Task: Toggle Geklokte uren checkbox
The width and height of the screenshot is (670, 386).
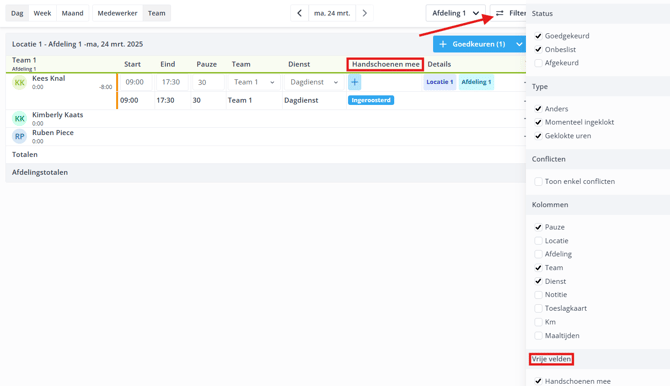Action: [x=538, y=136]
